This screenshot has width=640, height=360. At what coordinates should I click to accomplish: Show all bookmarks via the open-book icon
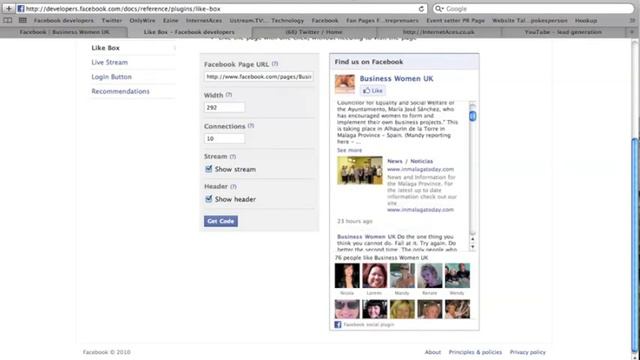8,20
